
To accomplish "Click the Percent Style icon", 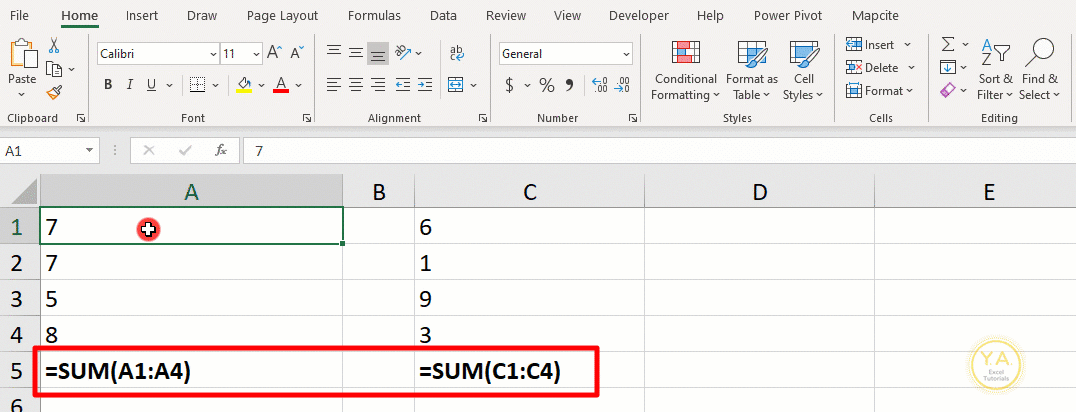I will [547, 85].
